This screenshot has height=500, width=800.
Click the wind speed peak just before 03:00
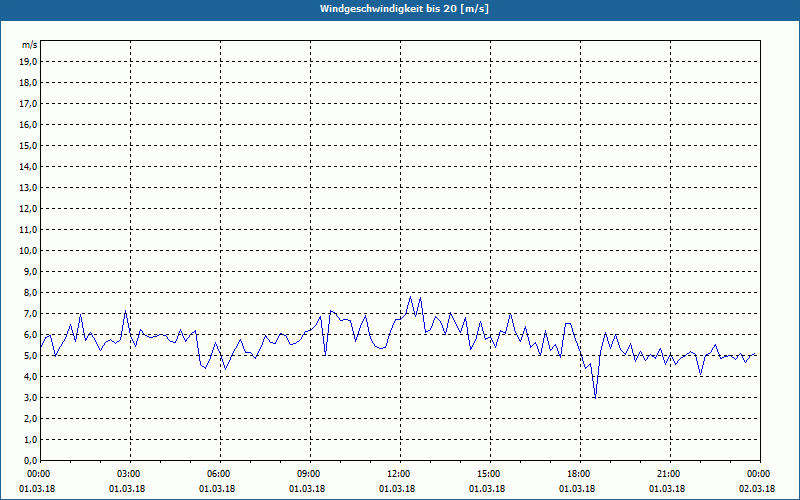126,311
